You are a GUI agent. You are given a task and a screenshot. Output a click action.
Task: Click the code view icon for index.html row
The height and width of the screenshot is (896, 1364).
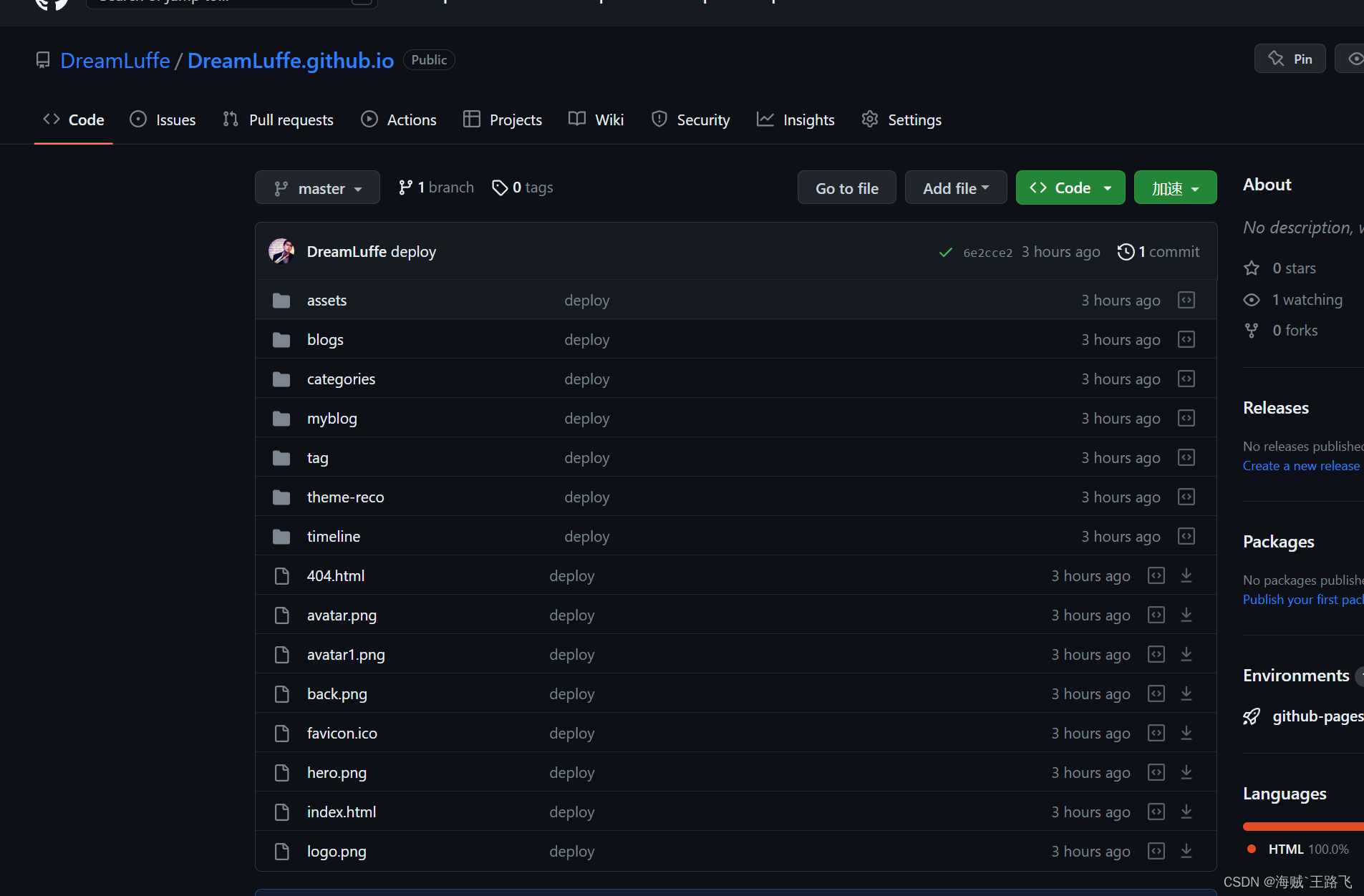point(1156,812)
